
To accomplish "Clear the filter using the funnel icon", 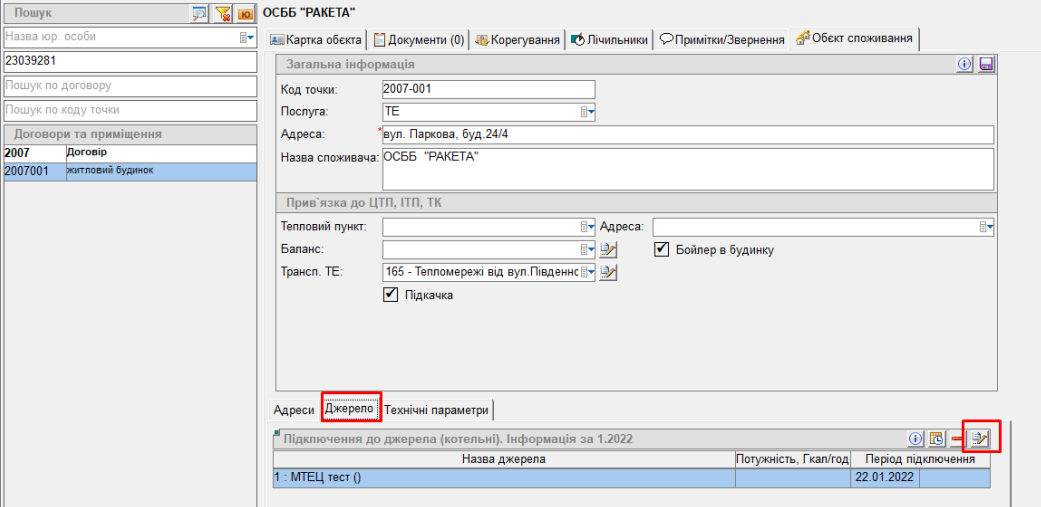I will (x=222, y=14).
